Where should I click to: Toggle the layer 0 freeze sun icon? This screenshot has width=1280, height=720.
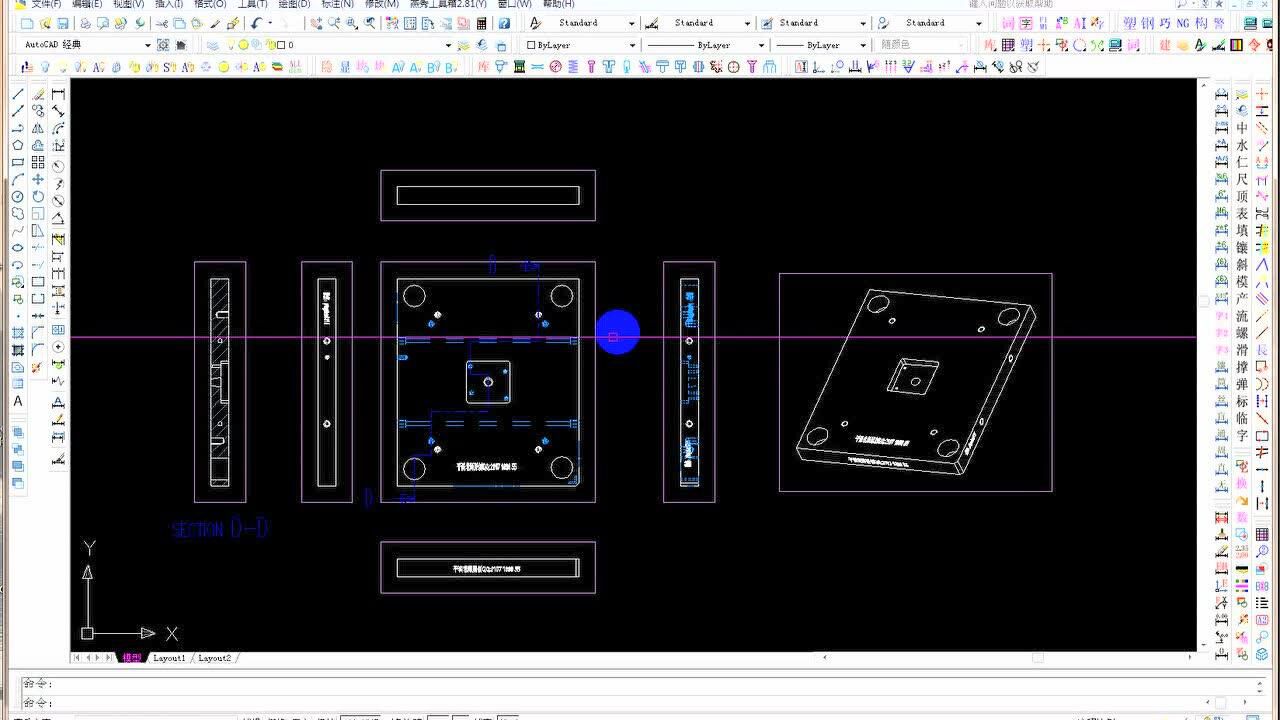(243, 45)
